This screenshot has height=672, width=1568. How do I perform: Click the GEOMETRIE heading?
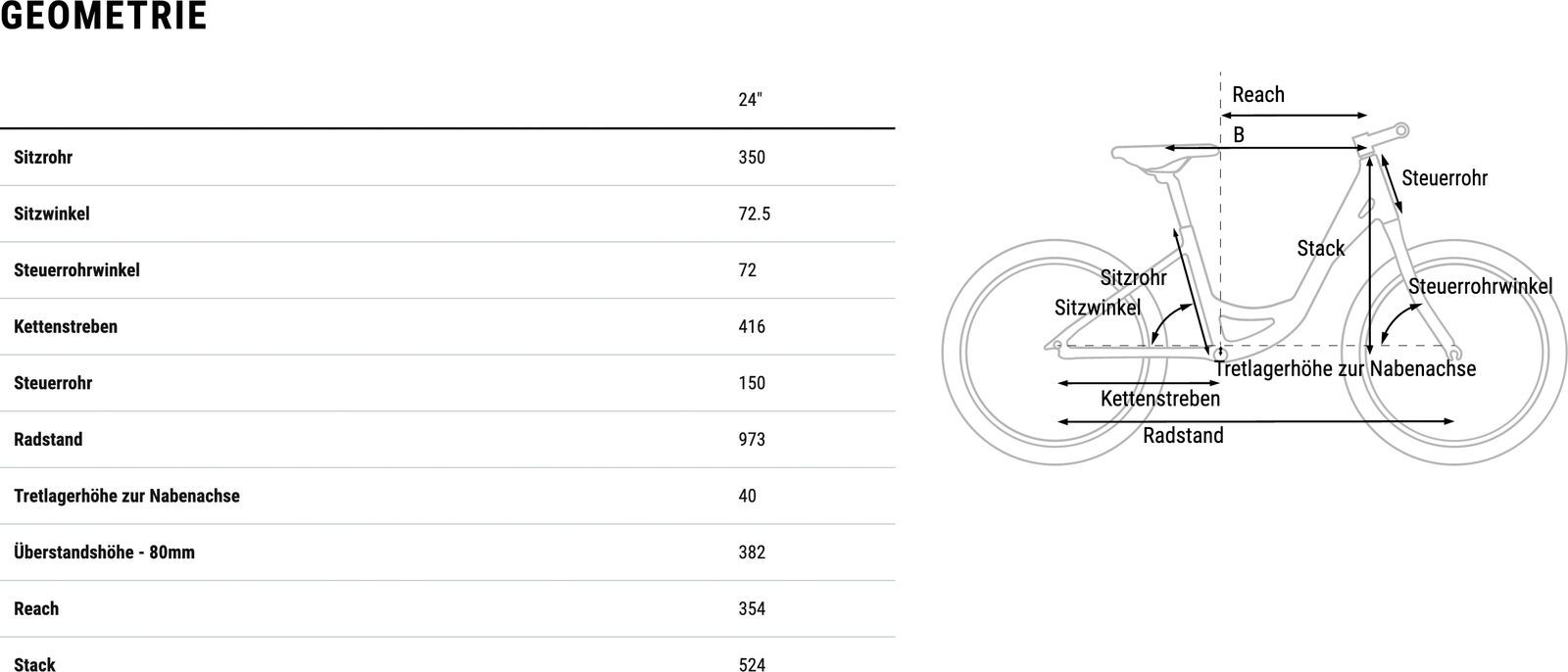104,17
